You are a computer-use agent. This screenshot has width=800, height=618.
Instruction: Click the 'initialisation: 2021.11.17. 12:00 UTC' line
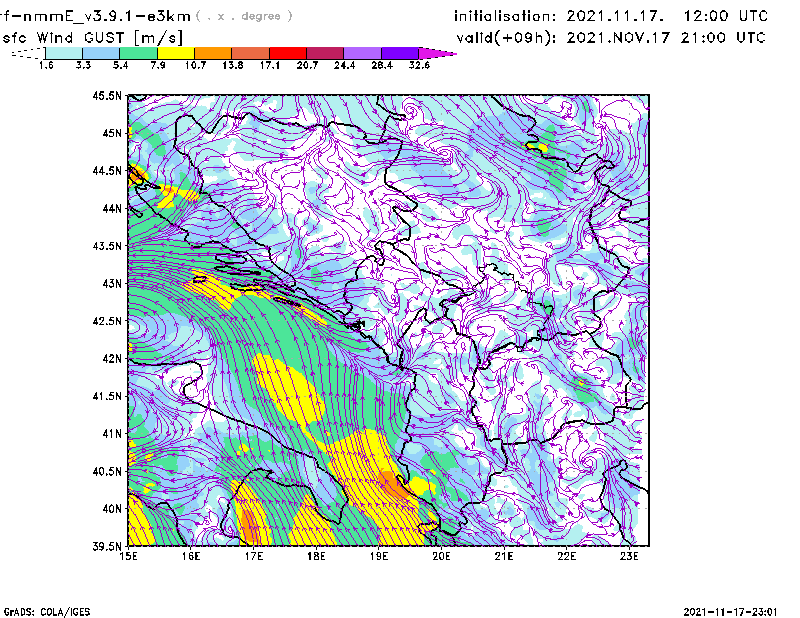click(611, 16)
